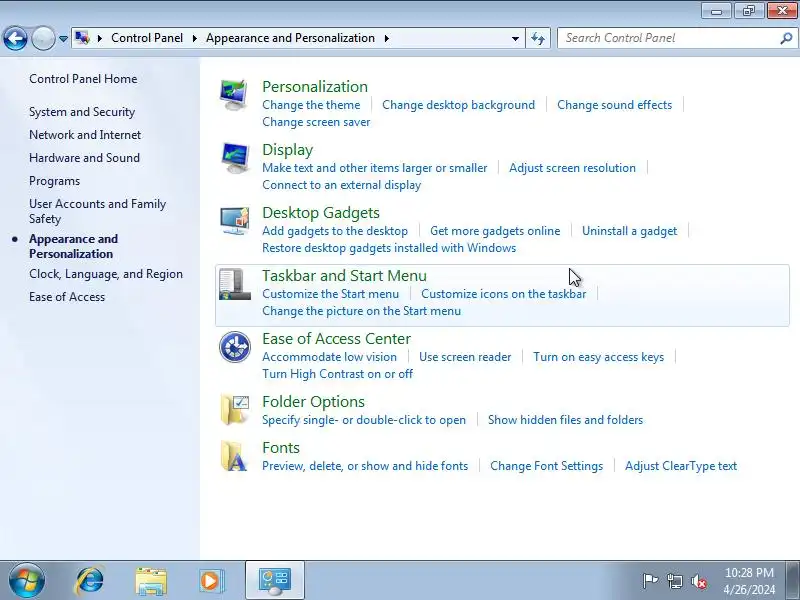Screen dimensions: 800x600
Task: Select the Control Panel taskbar button
Action: (x=275, y=580)
